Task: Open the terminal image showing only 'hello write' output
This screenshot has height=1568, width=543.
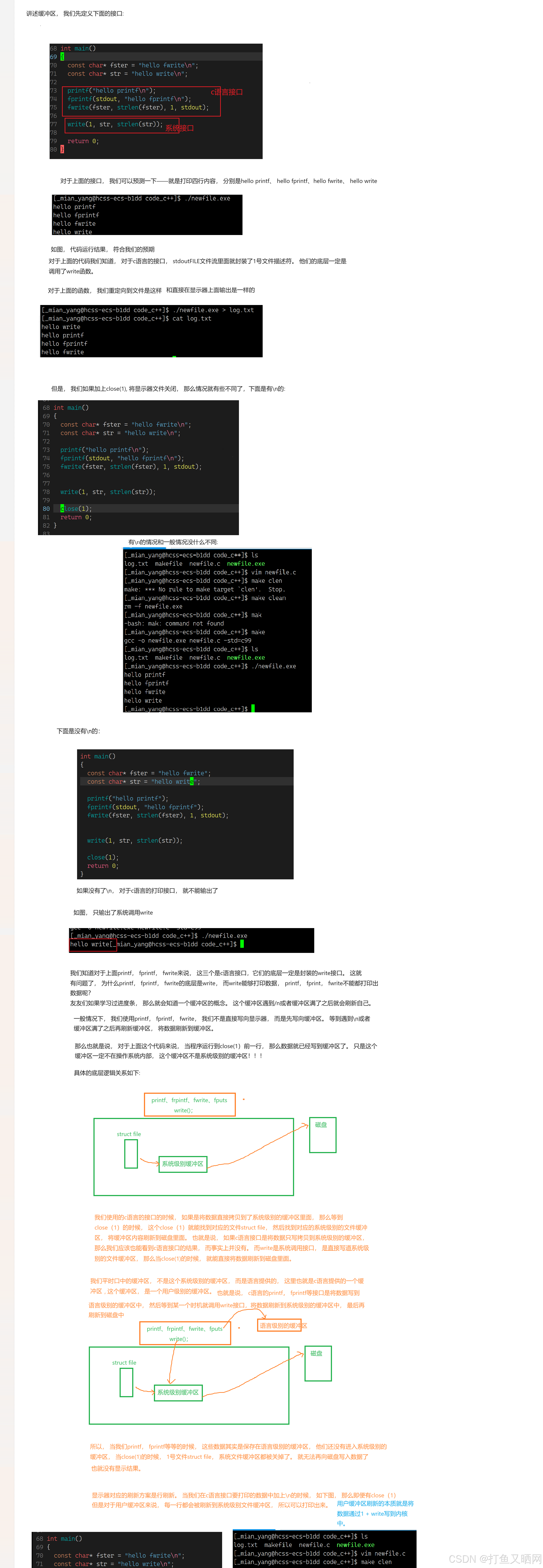Action: click(x=192, y=940)
